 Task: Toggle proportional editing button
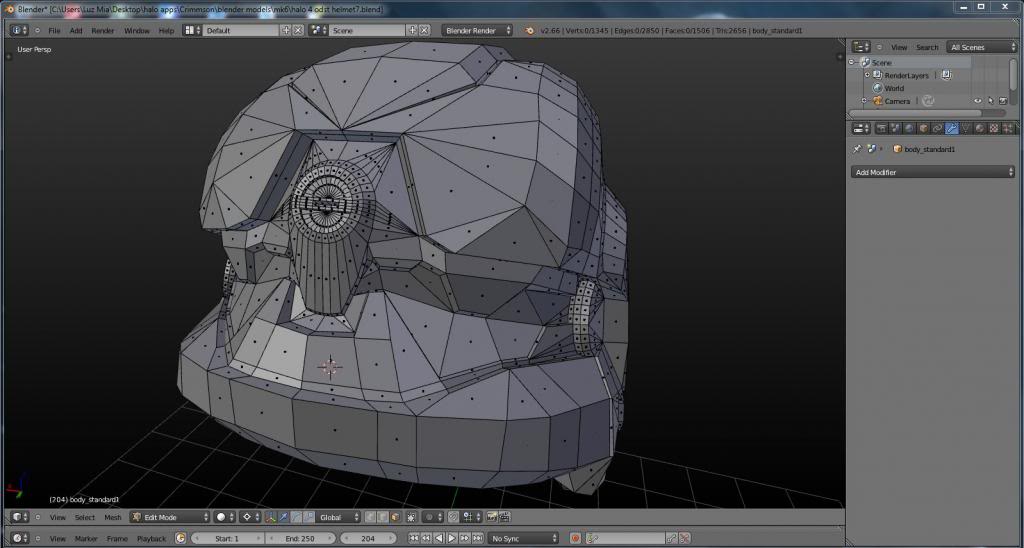(432, 517)
